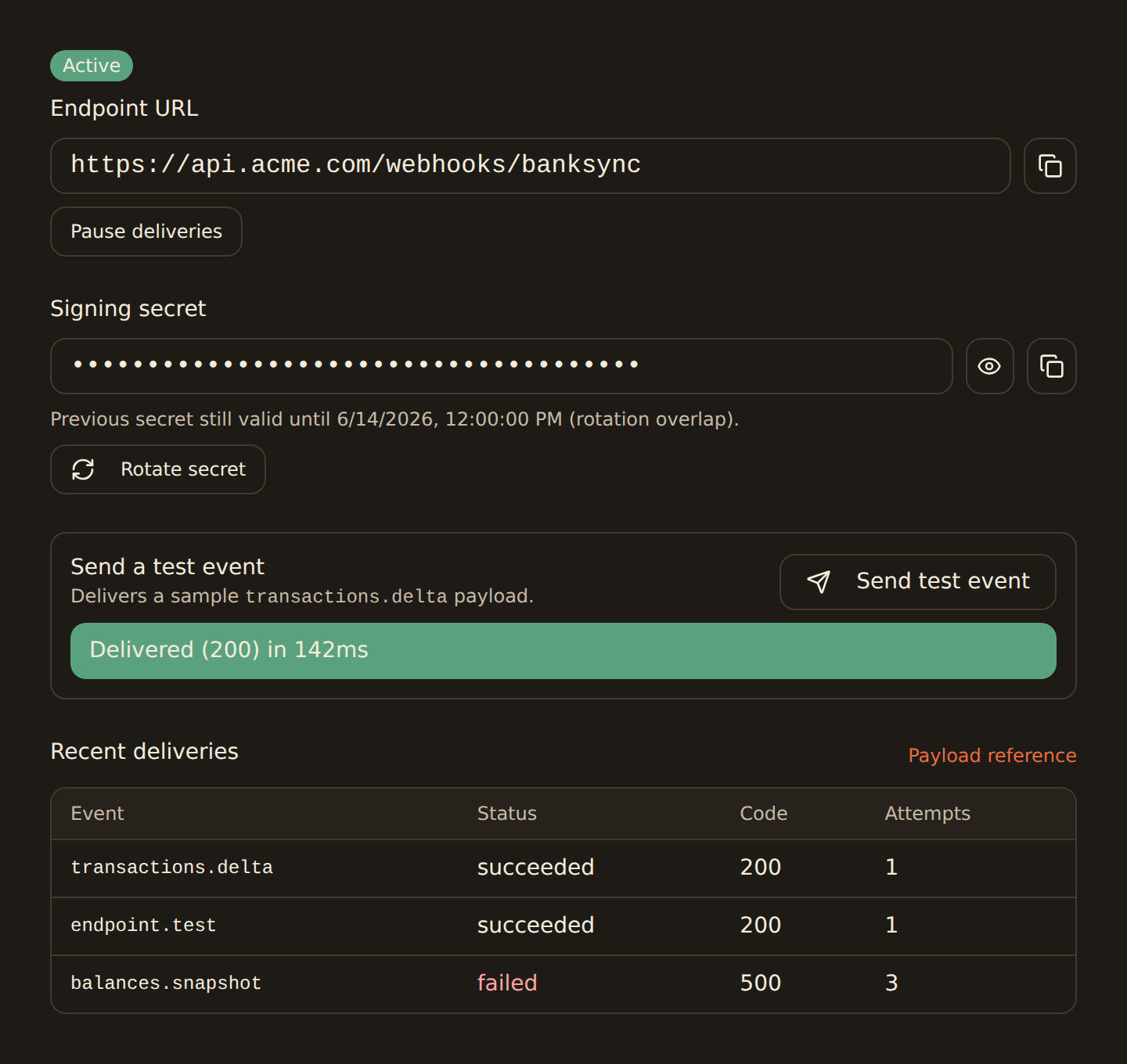Copy the endpoint URL with the copy icon
This screenshot has height=1064, width=1127.
pyautogui.click(x=1050, y=166)
